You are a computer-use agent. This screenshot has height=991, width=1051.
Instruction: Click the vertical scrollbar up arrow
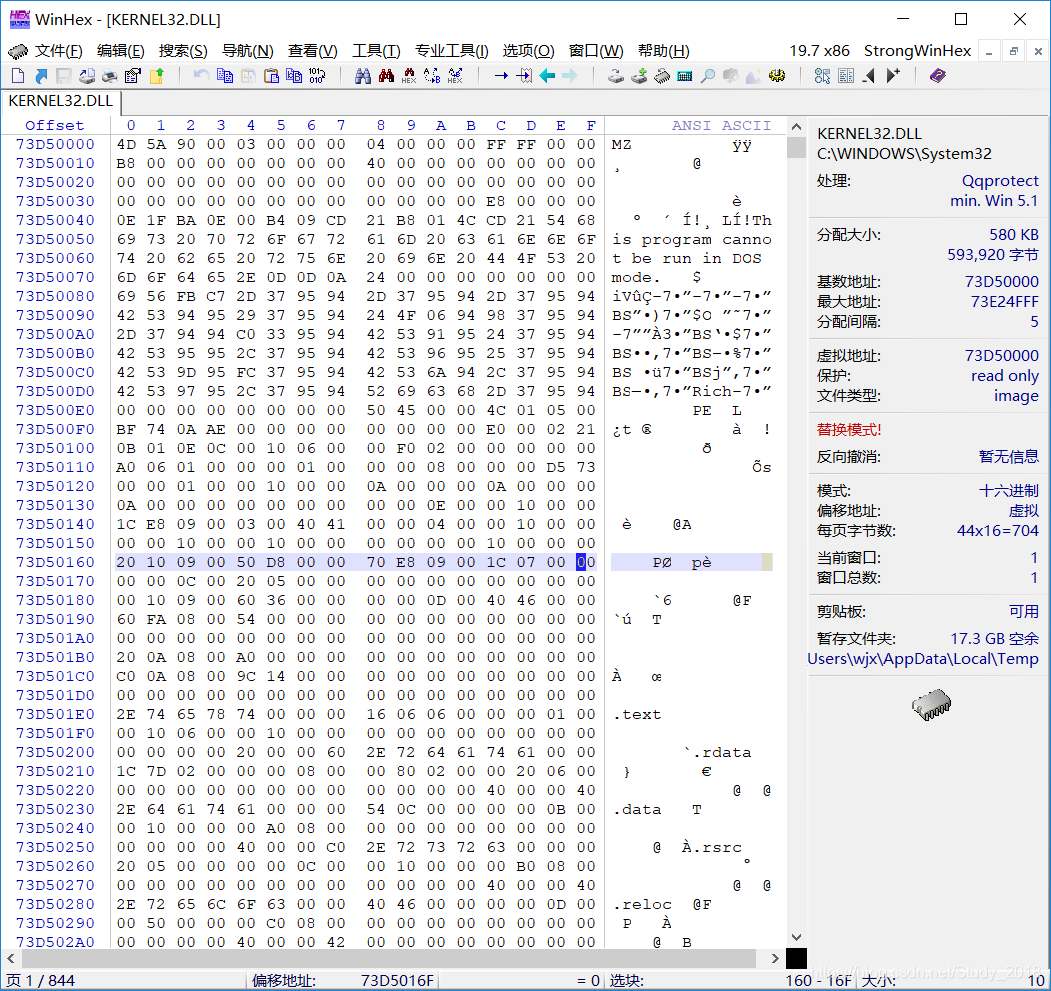(x=796, y=127)
